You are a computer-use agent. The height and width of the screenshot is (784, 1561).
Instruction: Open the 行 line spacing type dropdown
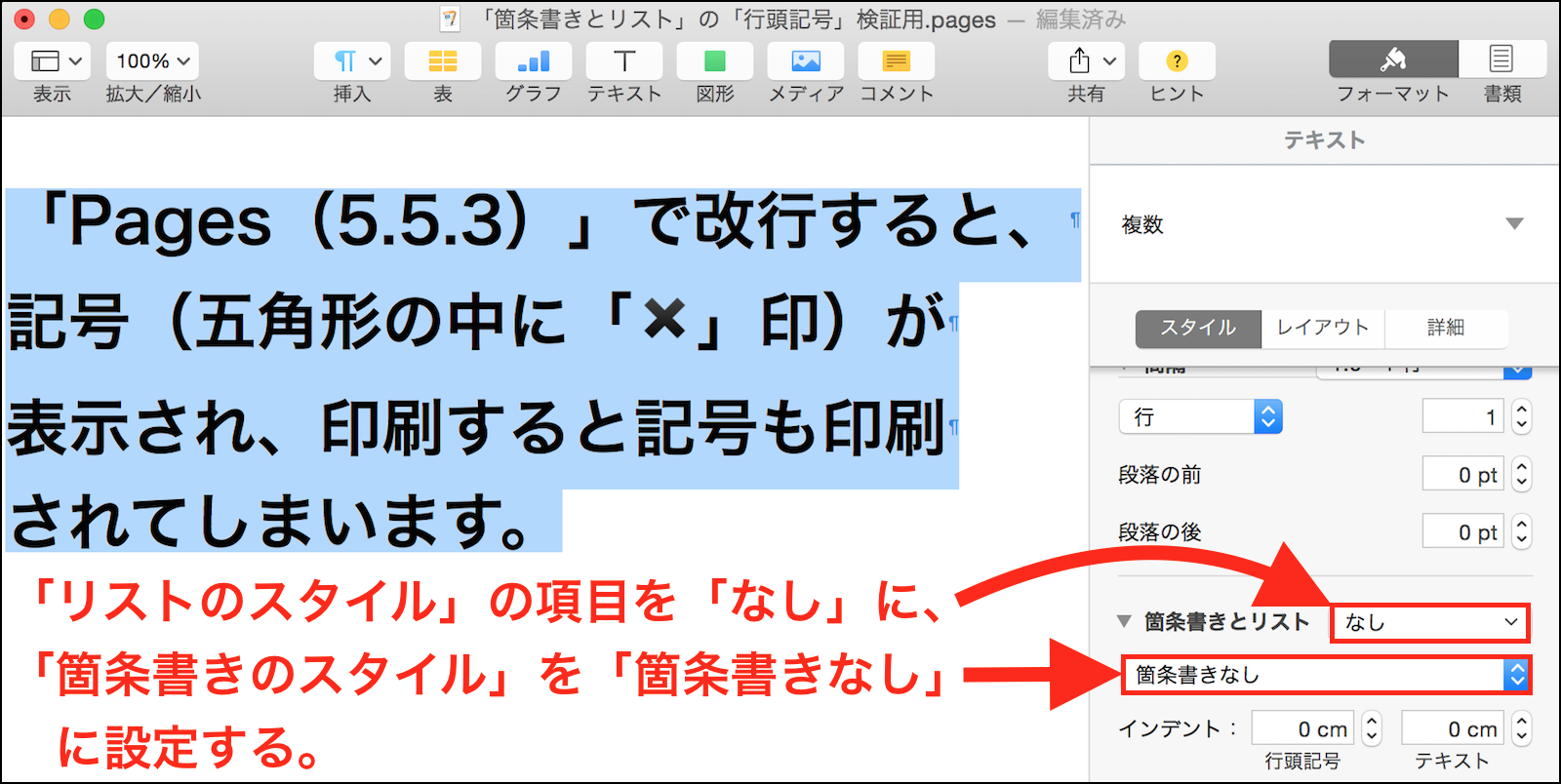point(1200,417)
